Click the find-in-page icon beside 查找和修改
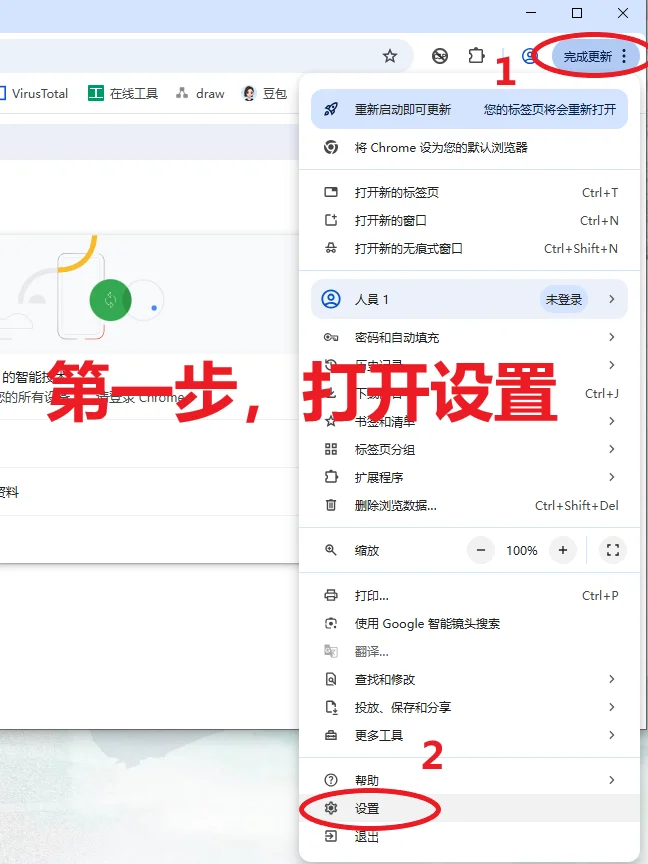This screenshot has width=648, height=864. (331, 679)
